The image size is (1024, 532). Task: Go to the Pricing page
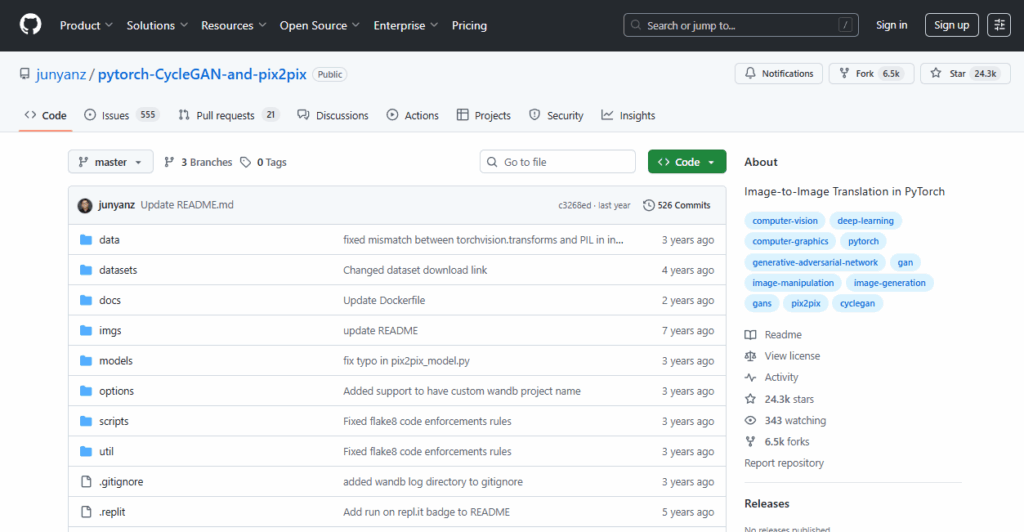point(470,25)
